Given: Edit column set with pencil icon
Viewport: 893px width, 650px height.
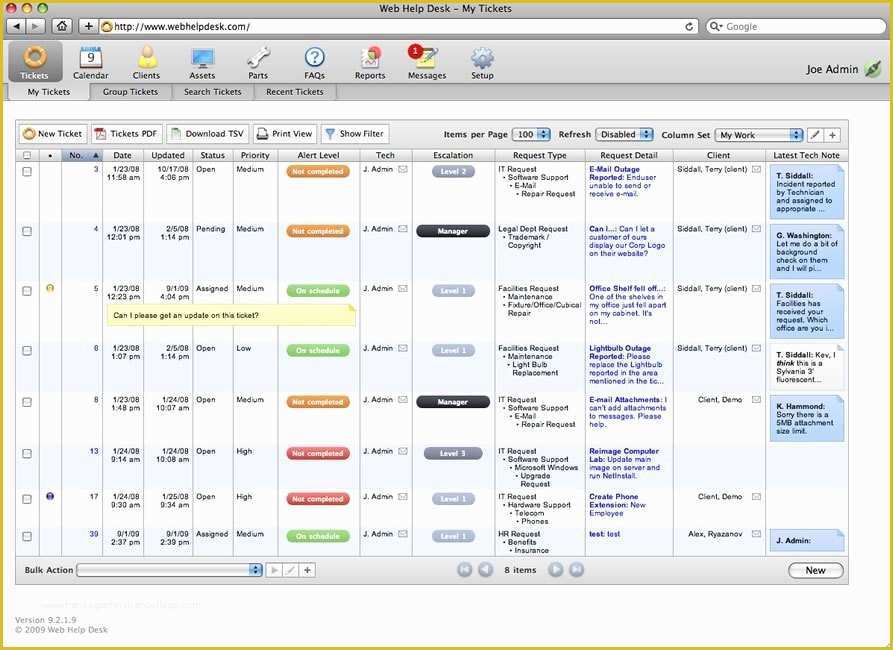Looking at the screenshot, I should [x=816, y=135].
